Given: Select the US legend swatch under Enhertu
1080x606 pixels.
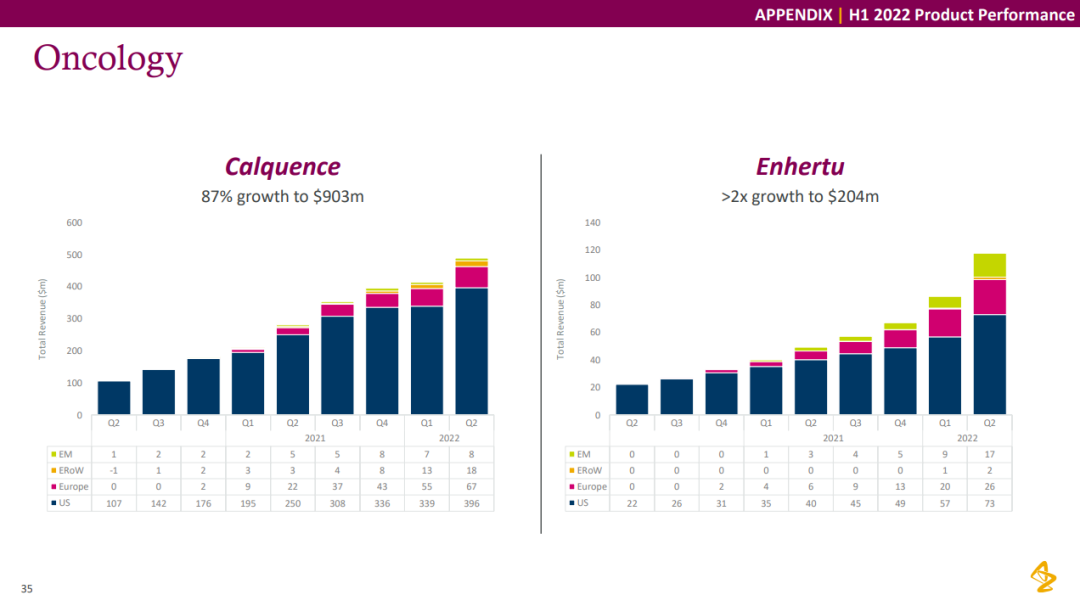Looking at the screenshot, I should (572, 503).
